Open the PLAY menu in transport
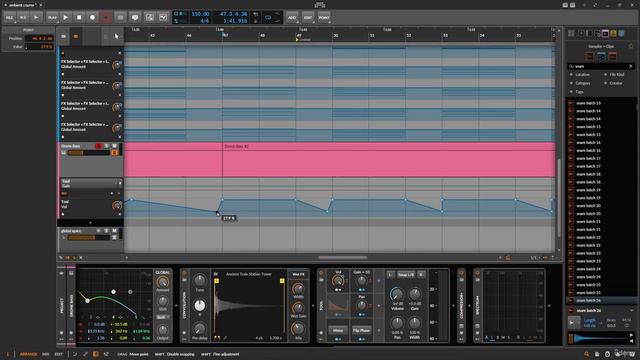640x360 pixels. coord(52,18)
